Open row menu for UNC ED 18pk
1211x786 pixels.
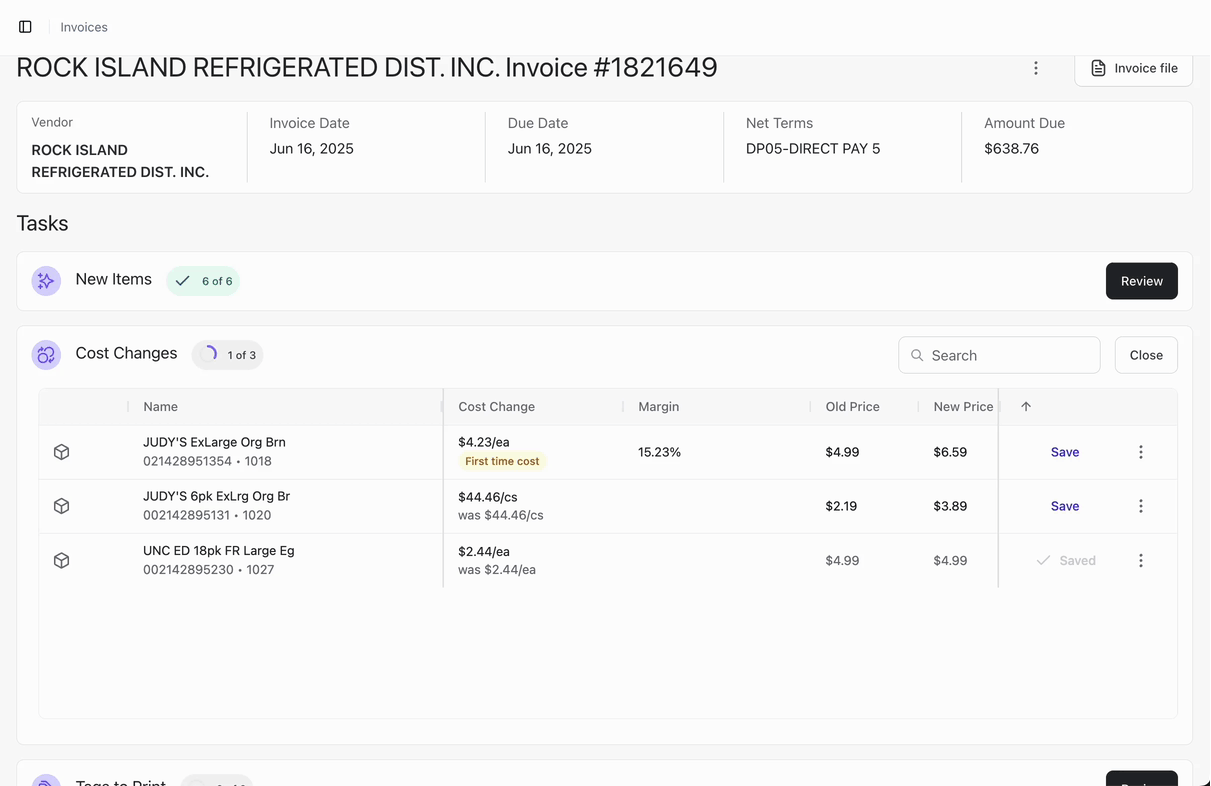point(1141,561)
